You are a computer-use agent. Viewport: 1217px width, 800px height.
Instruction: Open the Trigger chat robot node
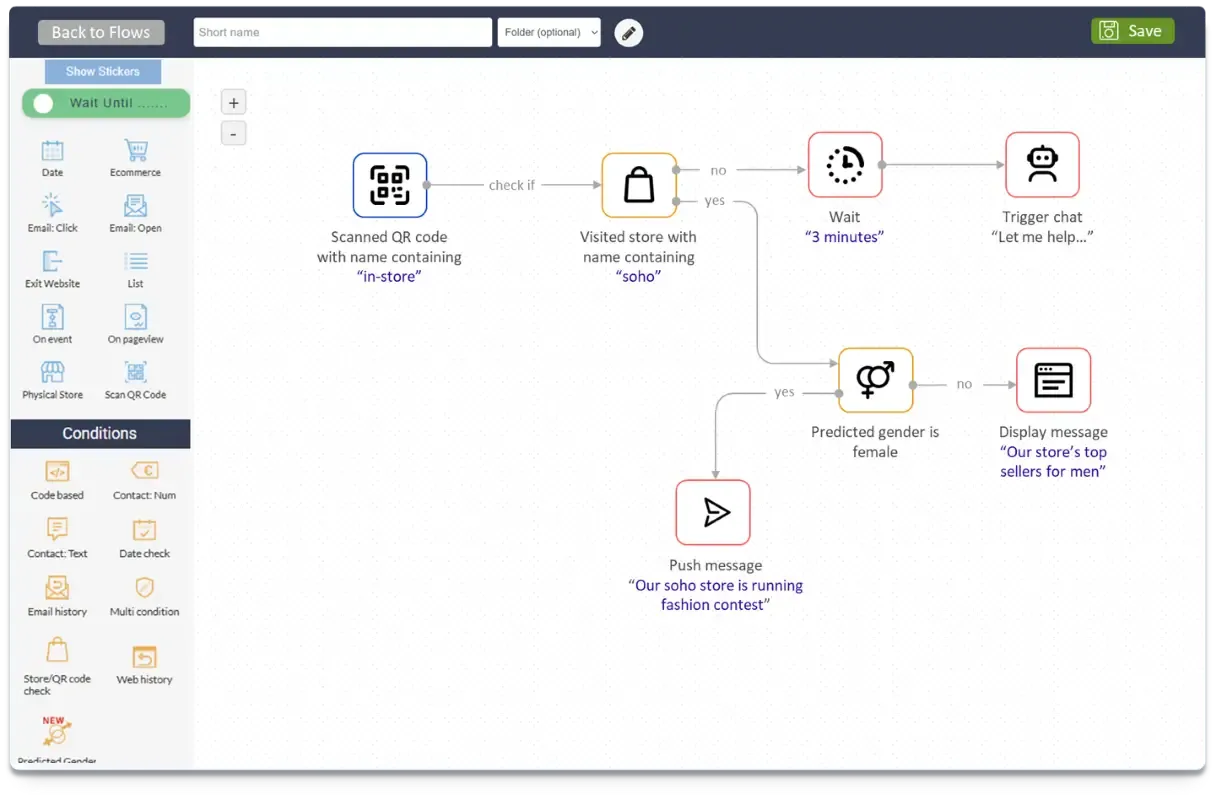pyautogui.click(x=1043, y=165)
